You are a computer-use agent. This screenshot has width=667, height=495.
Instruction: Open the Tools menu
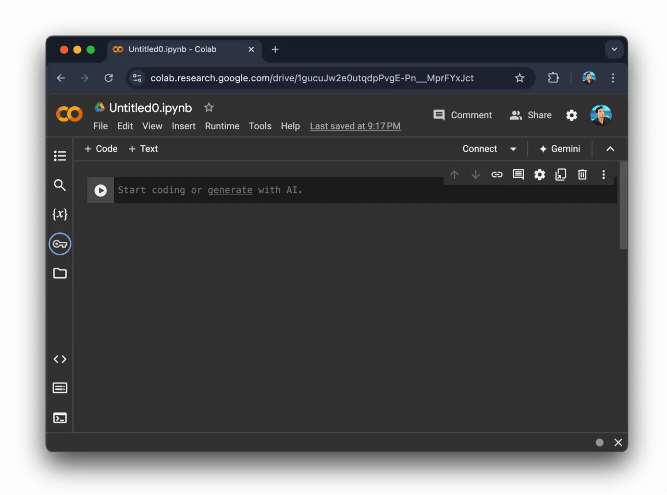pos(260,126)
